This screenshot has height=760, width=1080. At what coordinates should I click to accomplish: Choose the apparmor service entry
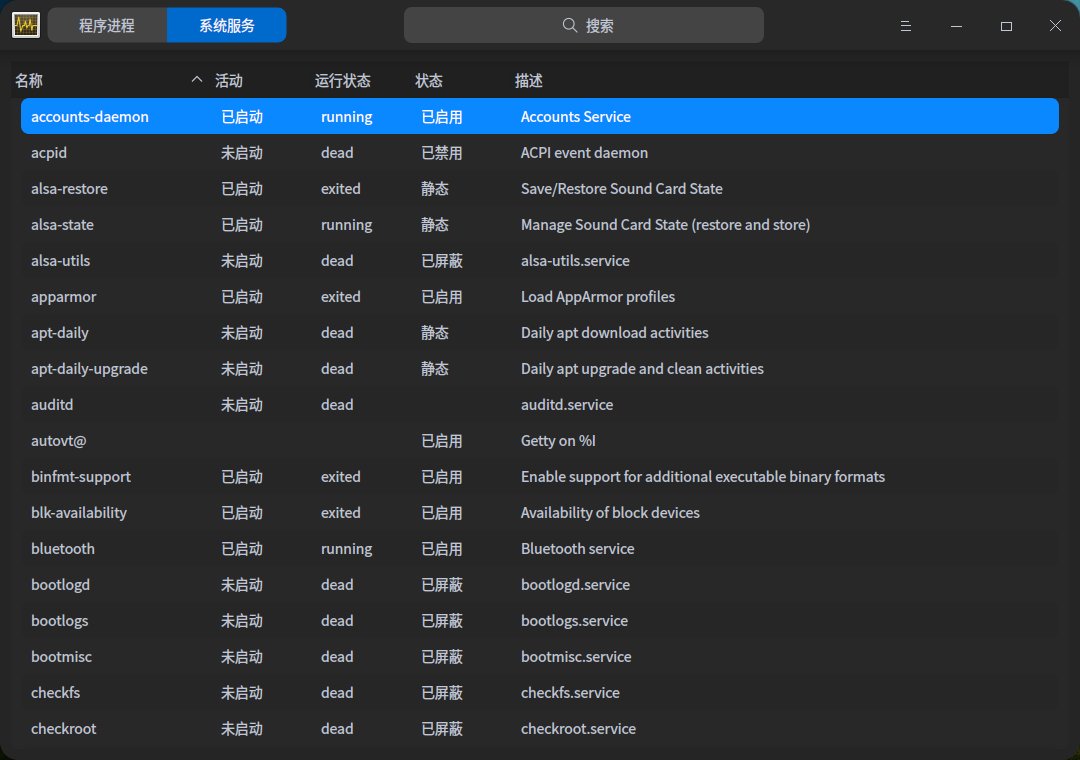point(64,297)
